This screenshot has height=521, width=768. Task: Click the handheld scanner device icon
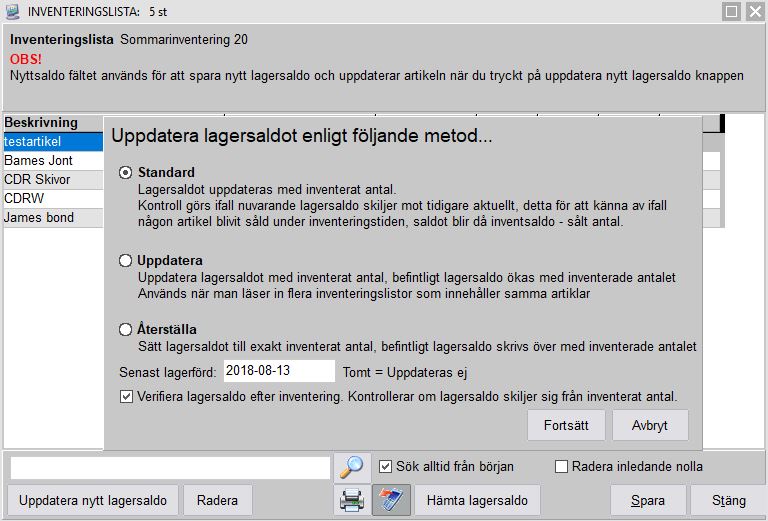point(389,499)
